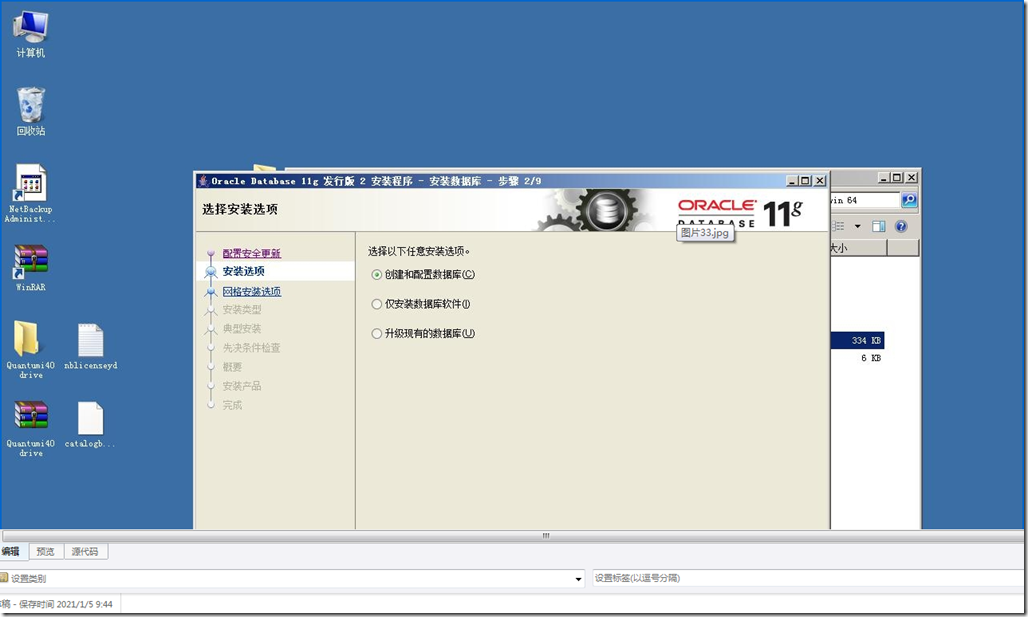Select 创建和配置数据库 radio option
The width and height of the screenshot is (1028, 617).
[376, 275]
